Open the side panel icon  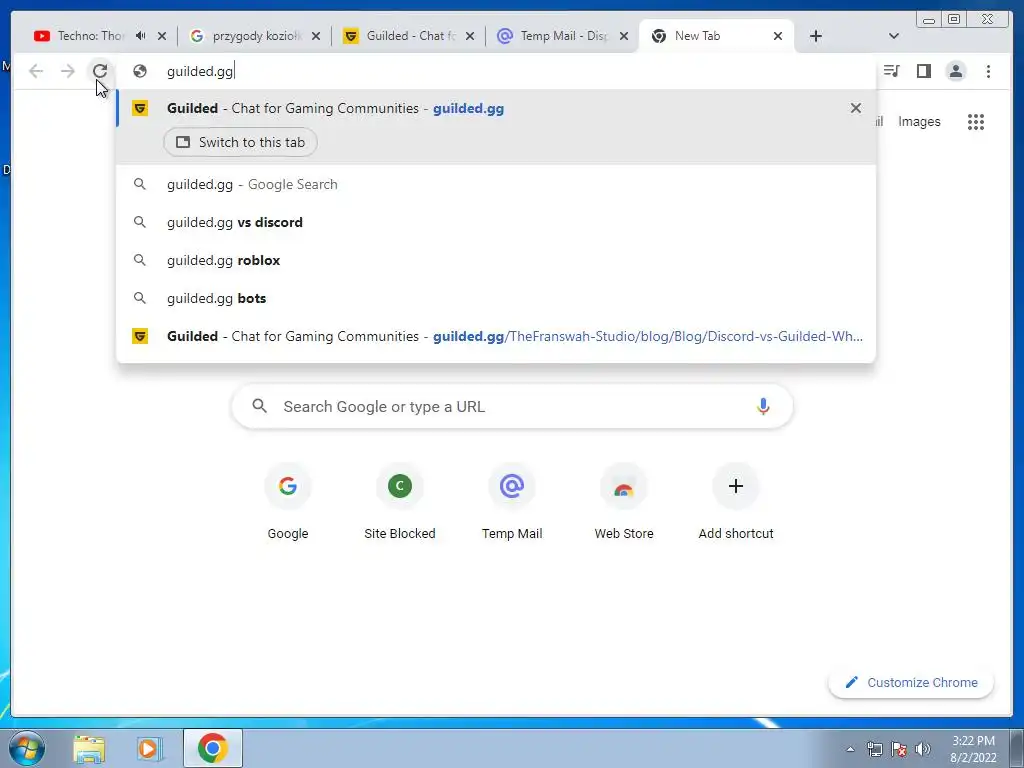(923, 71)
